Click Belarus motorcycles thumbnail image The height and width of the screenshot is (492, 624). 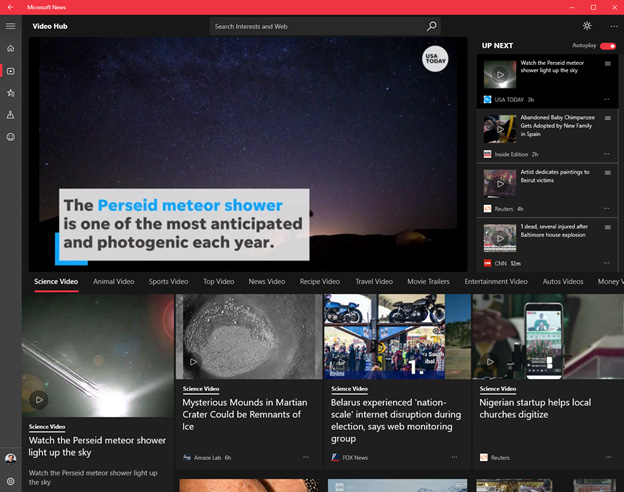397,336
